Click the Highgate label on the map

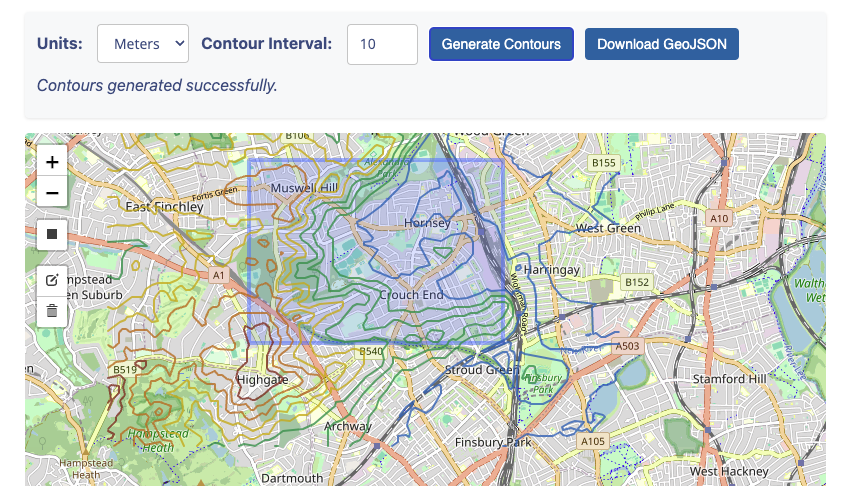coord(263,380)
